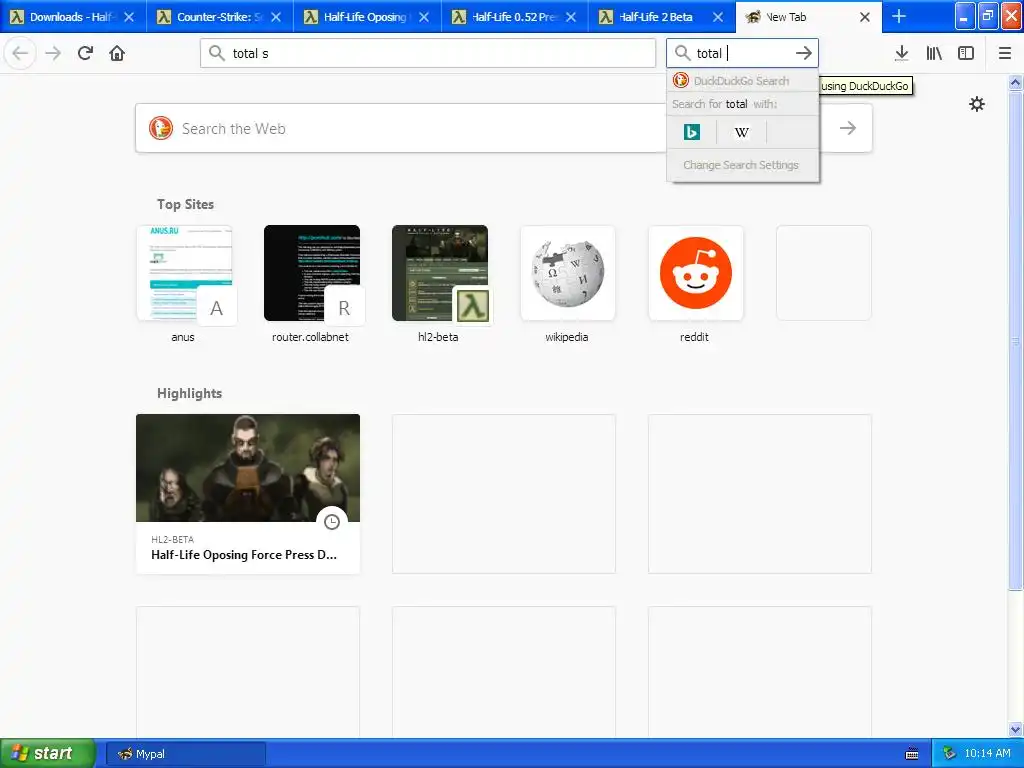Click the DuckDuckGo logo in page search
The width and height of the screenshot is (1024, 768).
pos(161,128)
